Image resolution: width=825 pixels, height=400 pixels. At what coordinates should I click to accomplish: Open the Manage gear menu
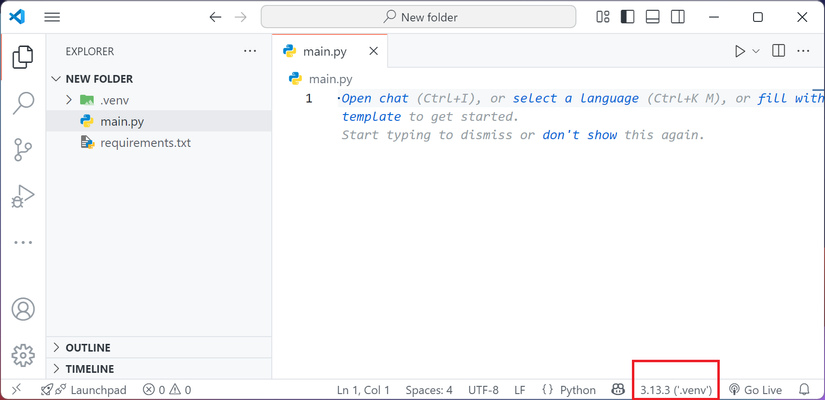click(x=22, y=354)
